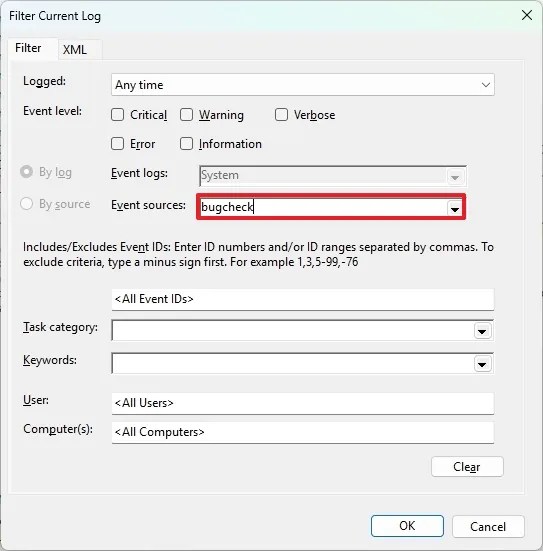Click the All Event IDs input field
The image size is (543, 551).
pos(303,299)
